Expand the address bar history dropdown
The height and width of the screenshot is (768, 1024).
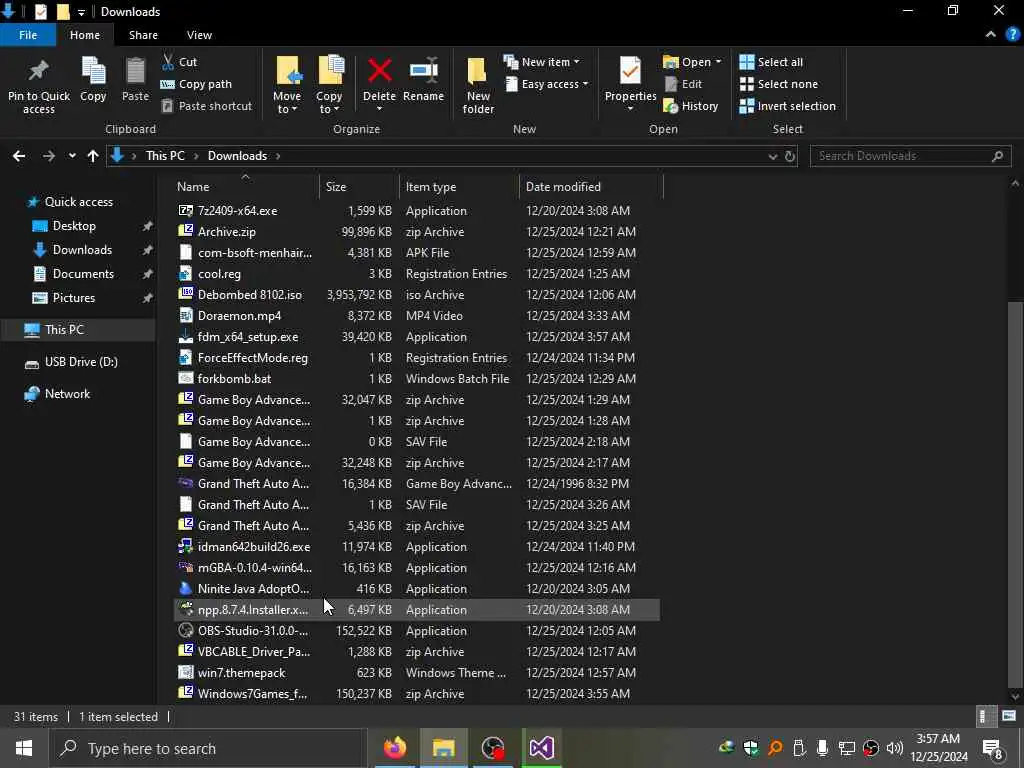click(773, 156)
